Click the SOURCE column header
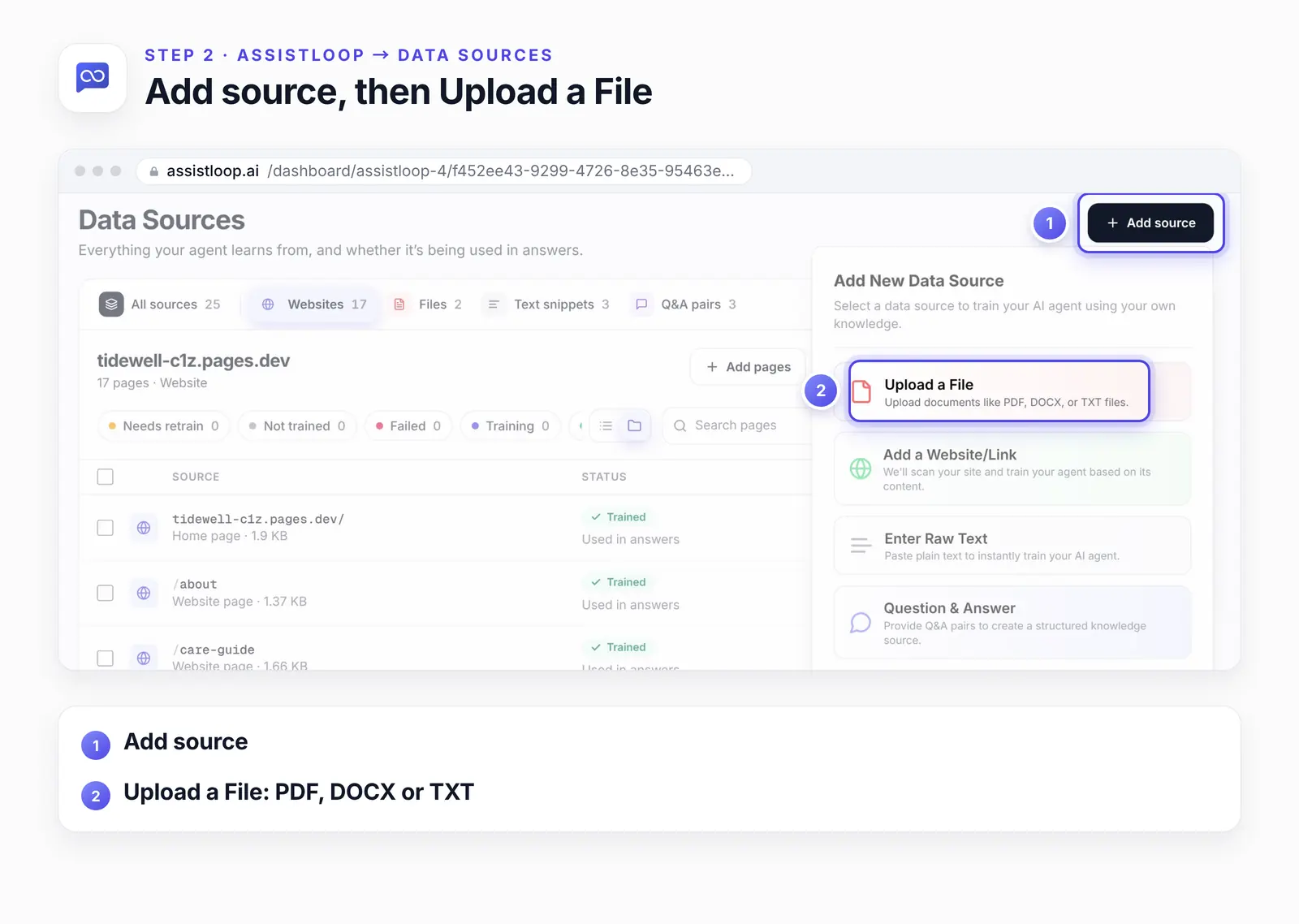The width and height of the screenshot is (1299, 924). coord(196,477)
